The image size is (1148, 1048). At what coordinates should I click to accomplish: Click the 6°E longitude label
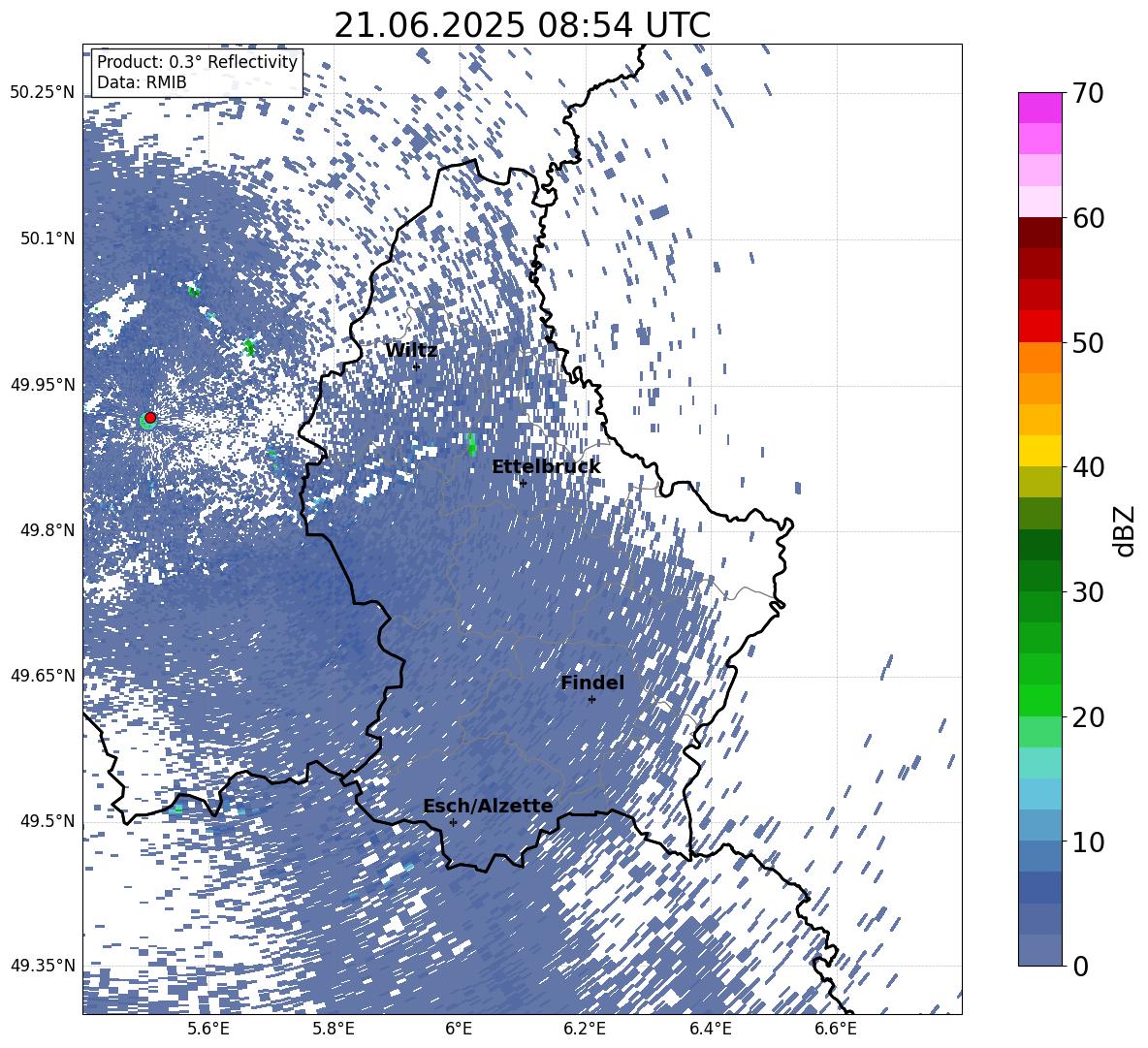pos(459,1029)
